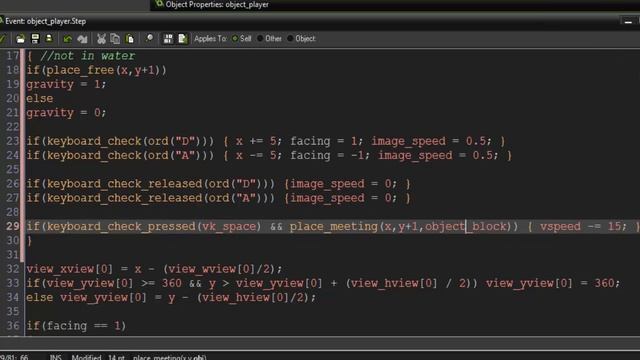640x360 pixels.
Task: Click 'gravity = 1;' on line 19
Action: click(x=66, y=84)
